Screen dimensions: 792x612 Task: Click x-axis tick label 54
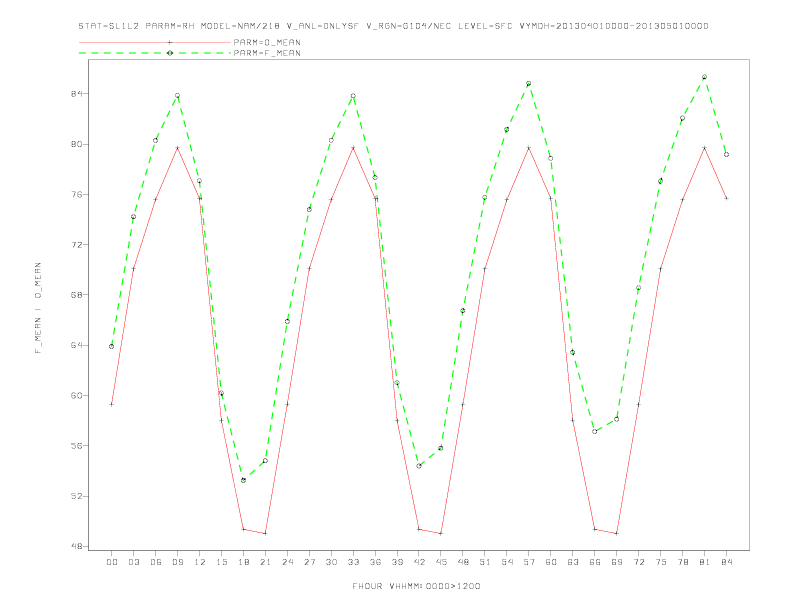click(507, 562)
